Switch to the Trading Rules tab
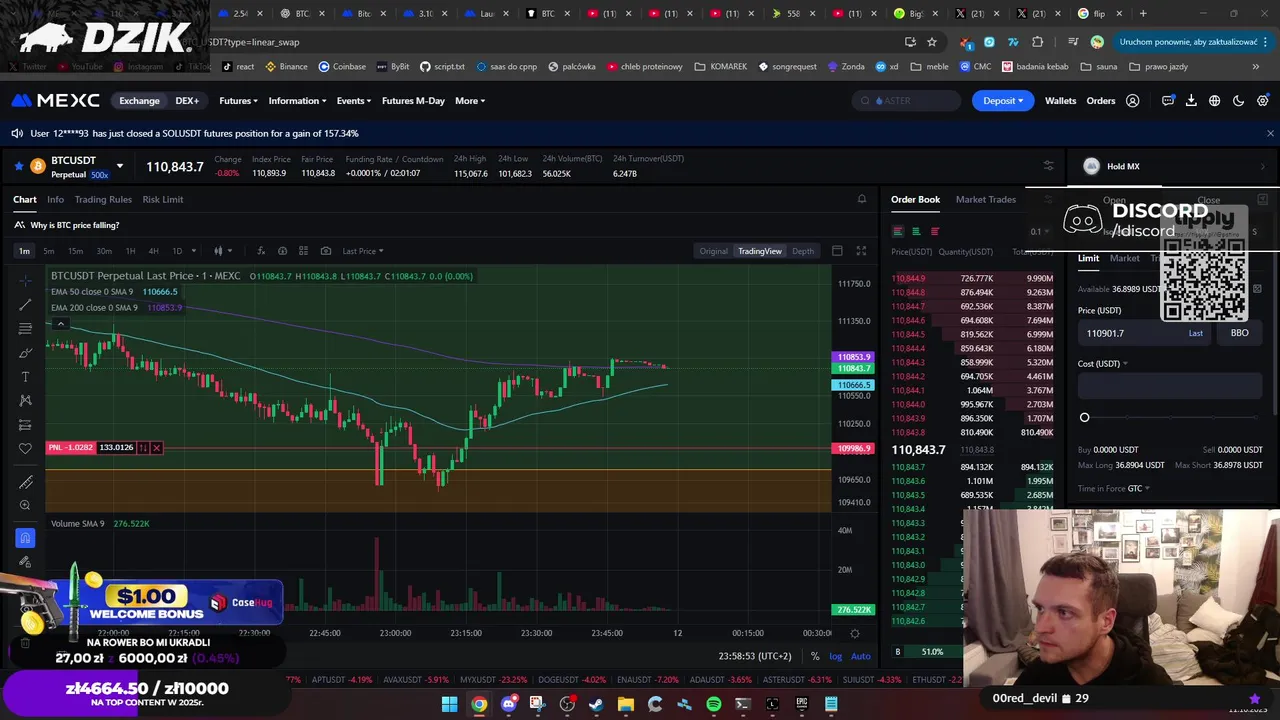 [103, 199]
